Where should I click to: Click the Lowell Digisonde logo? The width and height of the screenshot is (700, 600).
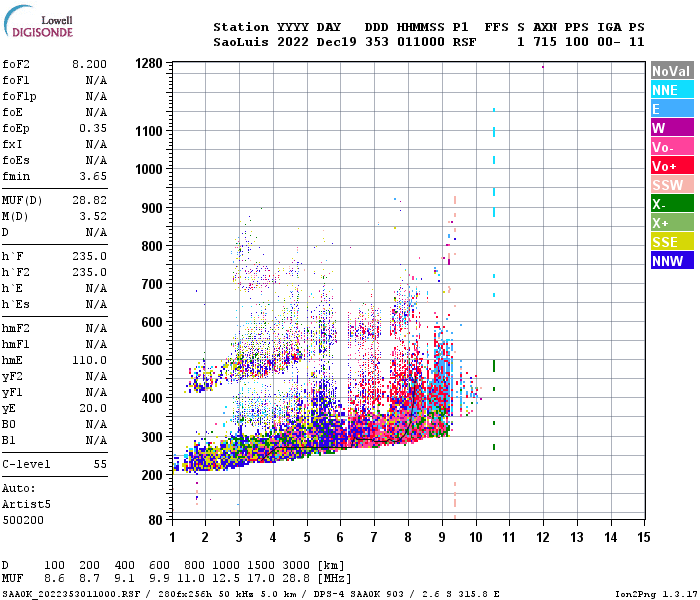38,21
